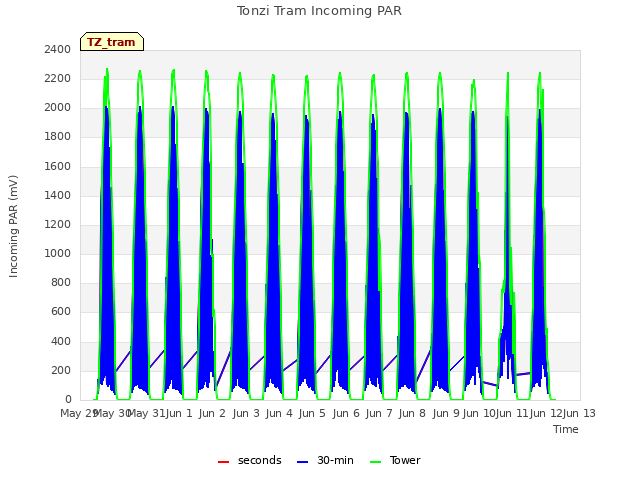
Task: Click the Jun 6 x-axis date label
Action: [346, 413]
